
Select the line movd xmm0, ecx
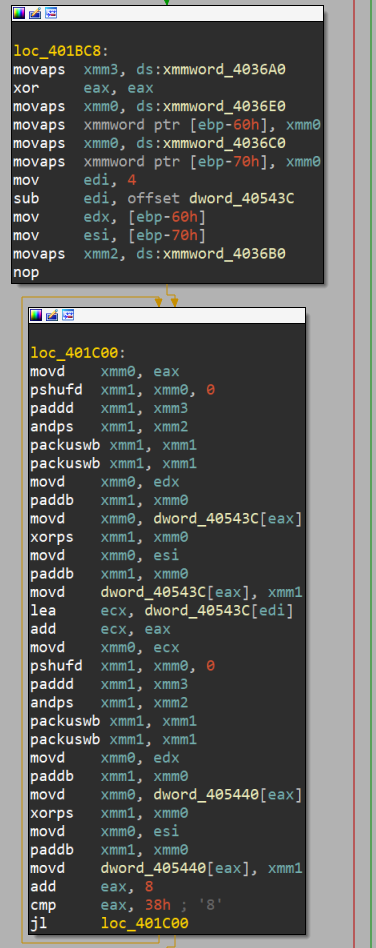pyautogui.click(x=105, y=648)
